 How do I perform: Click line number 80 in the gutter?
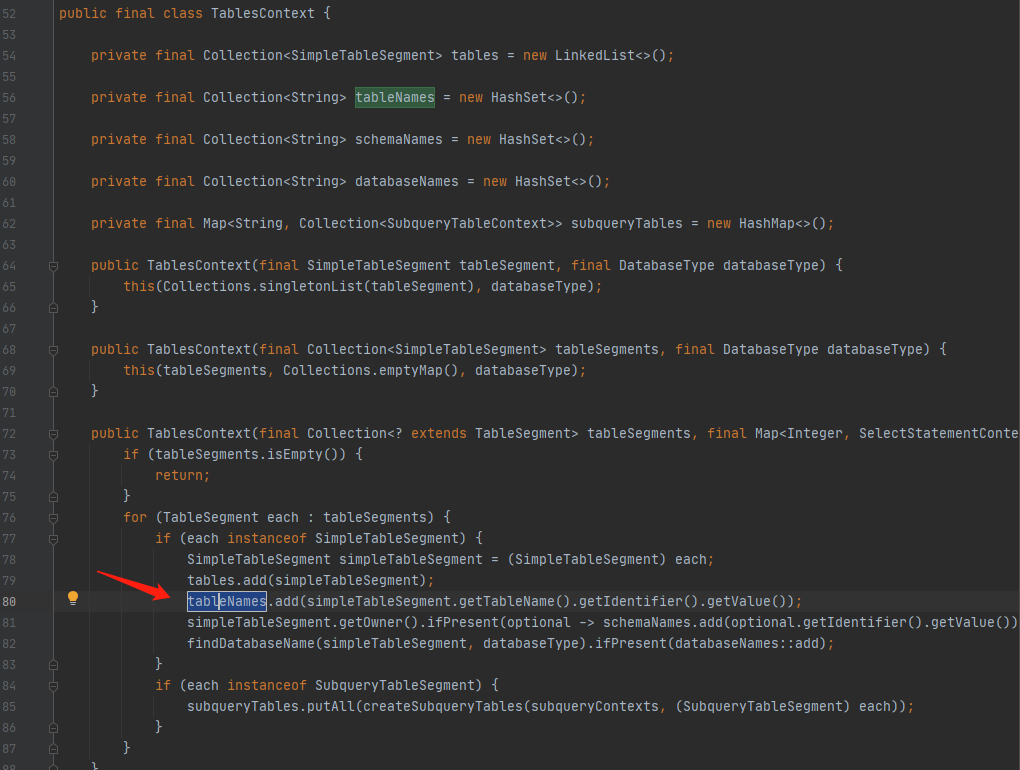click(9, 602)
